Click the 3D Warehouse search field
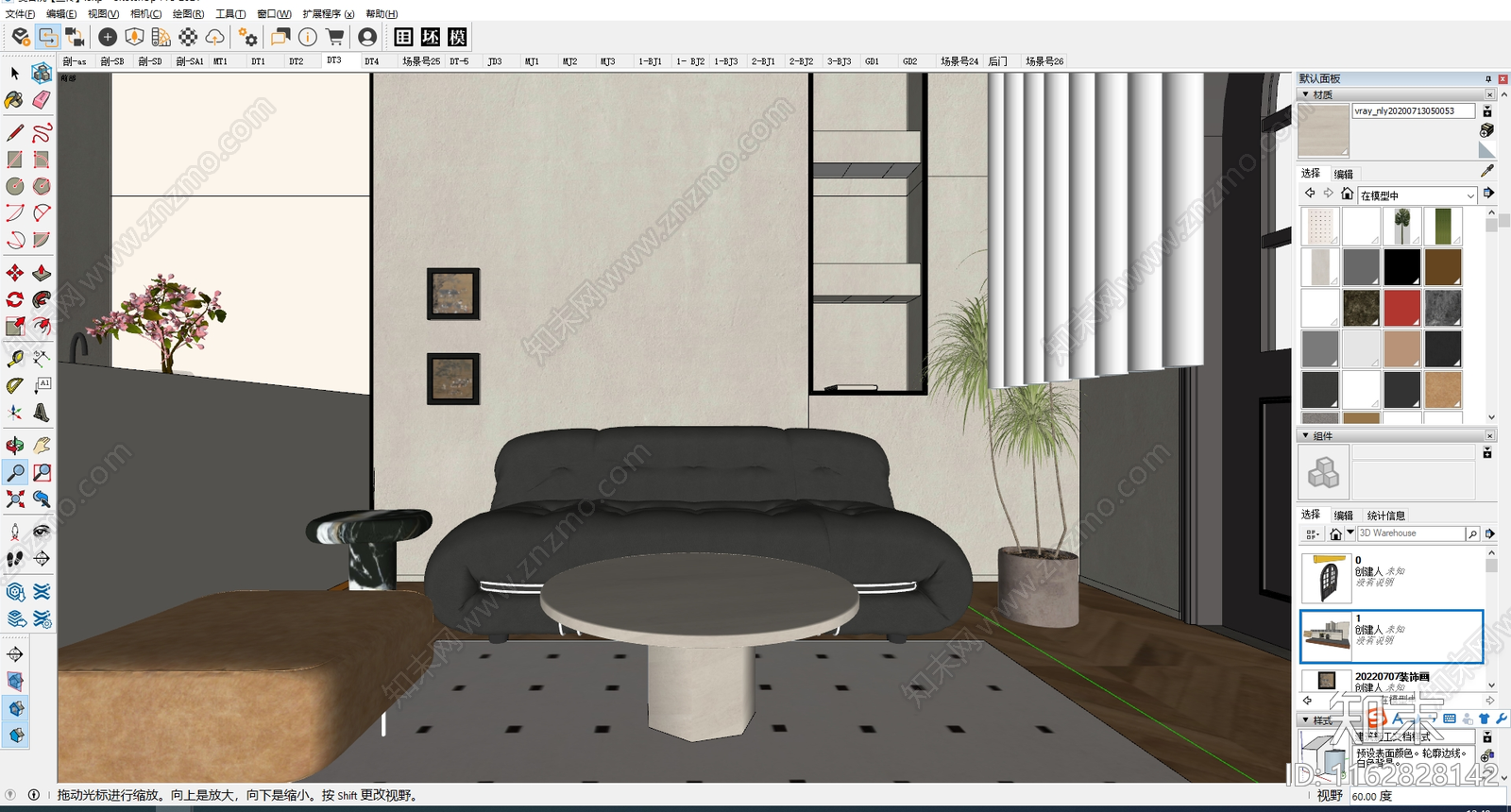The height and width of the screenshot is (812, 1511). pos(1411,533)
